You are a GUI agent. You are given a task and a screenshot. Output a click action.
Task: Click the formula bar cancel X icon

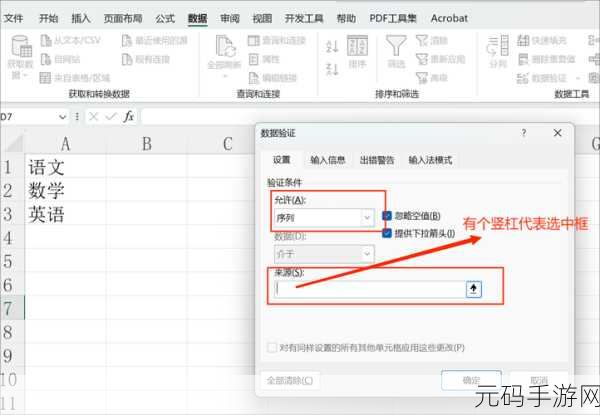(94, 116)
